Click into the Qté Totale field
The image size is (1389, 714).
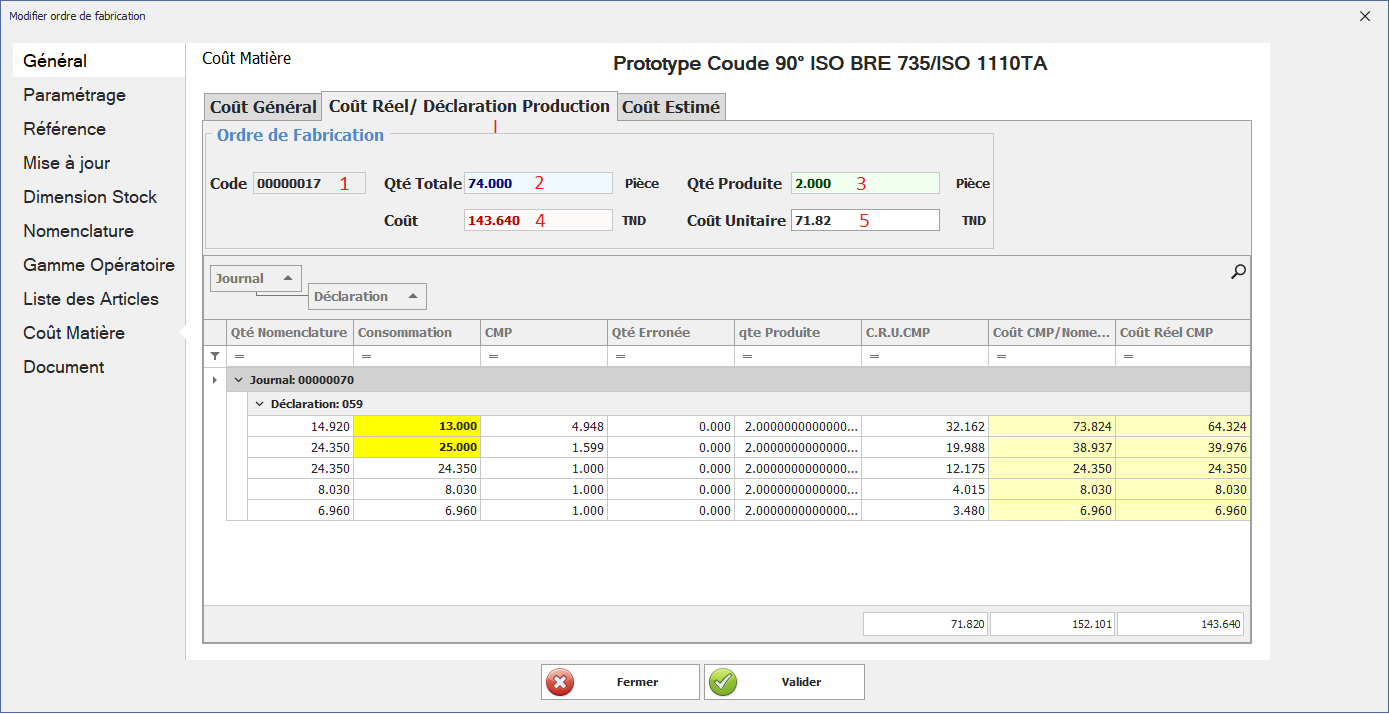coord(538,183)
